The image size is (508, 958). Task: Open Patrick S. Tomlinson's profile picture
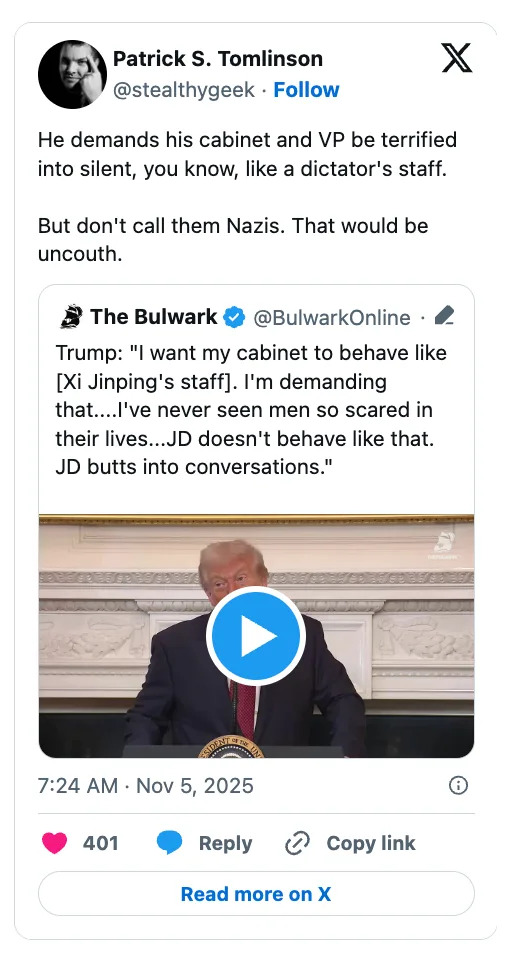click(72, 75)
